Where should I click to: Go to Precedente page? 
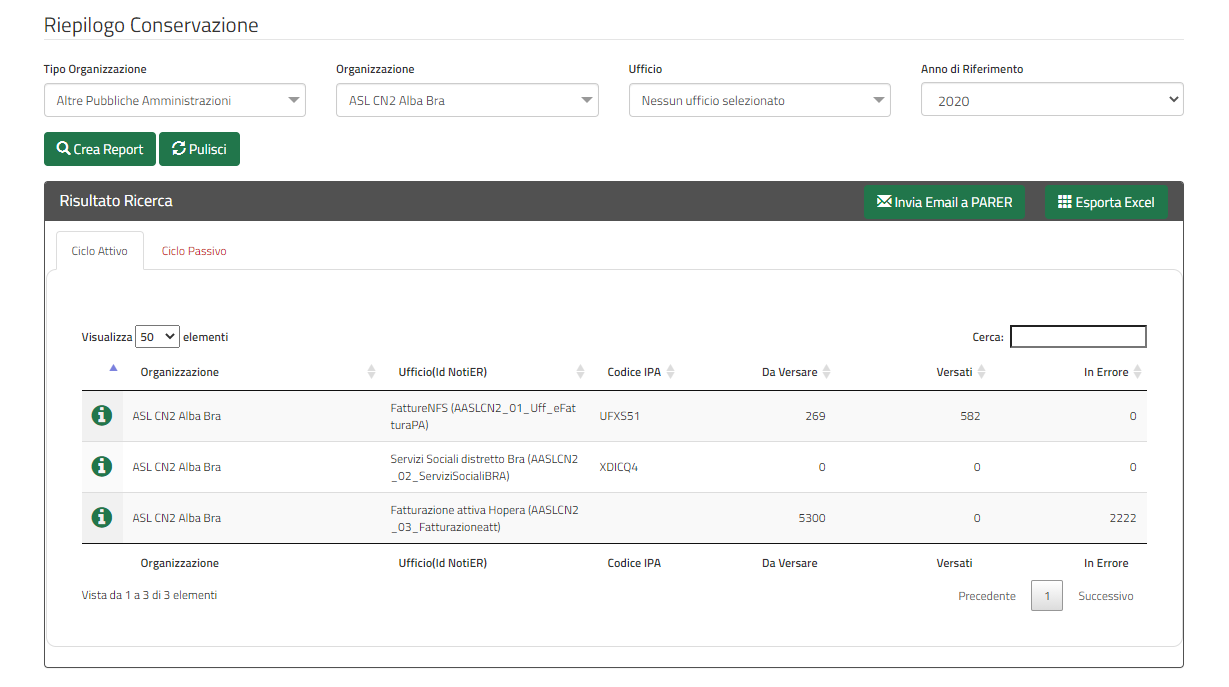987,596
